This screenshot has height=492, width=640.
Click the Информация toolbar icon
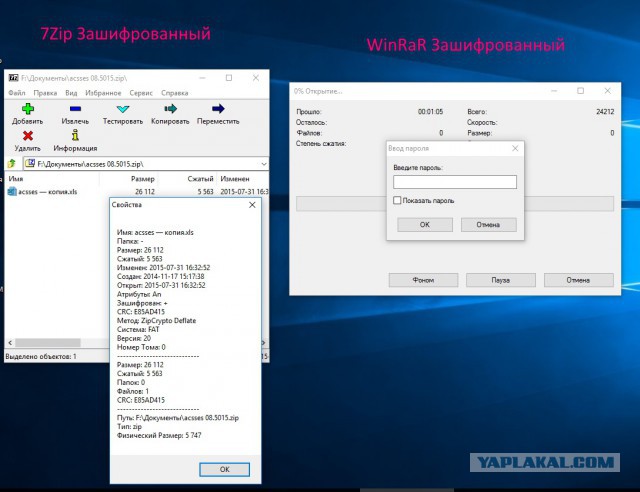(75, 135)
